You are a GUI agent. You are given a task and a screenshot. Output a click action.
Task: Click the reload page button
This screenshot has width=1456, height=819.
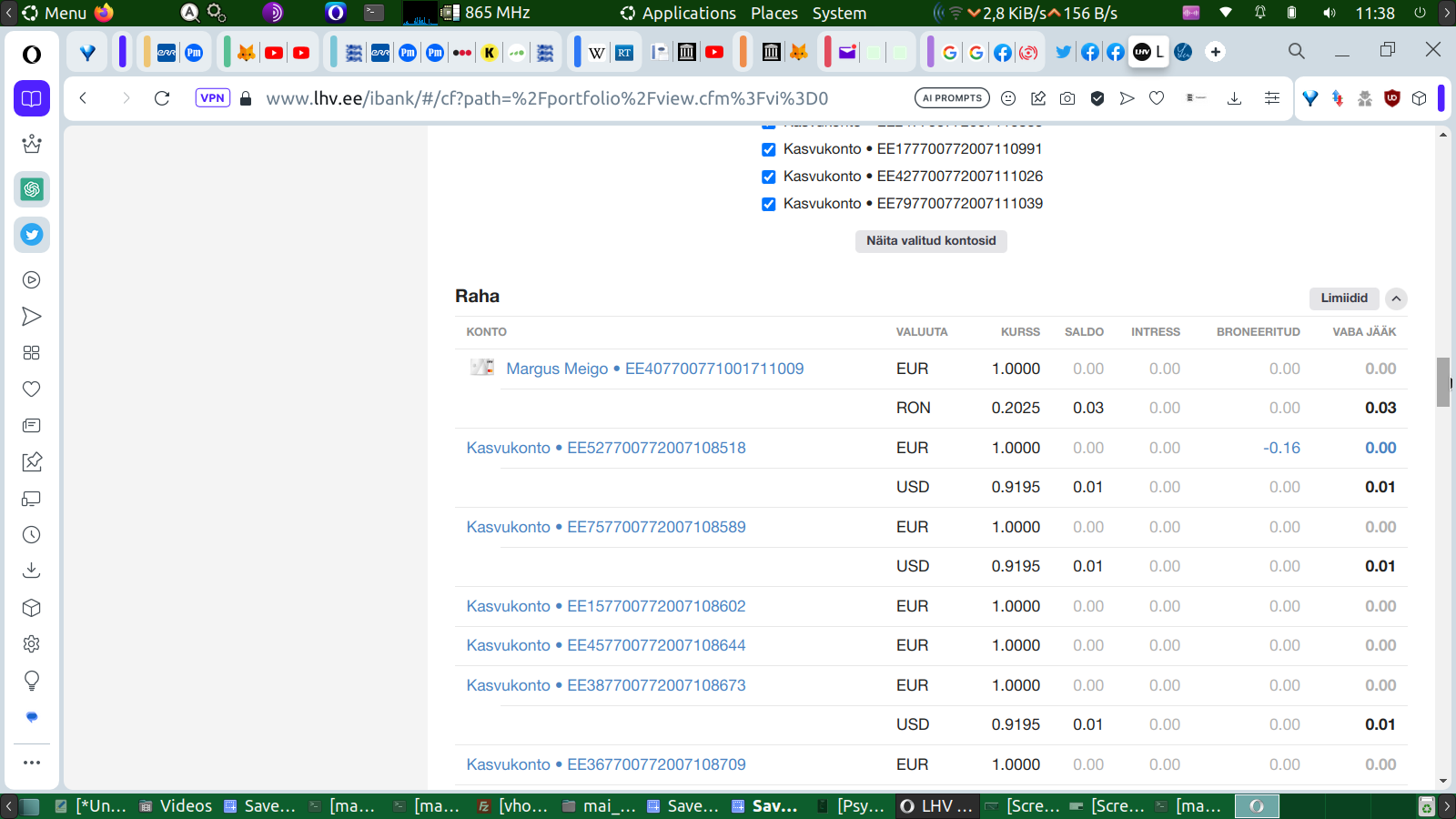click(162, 98)
